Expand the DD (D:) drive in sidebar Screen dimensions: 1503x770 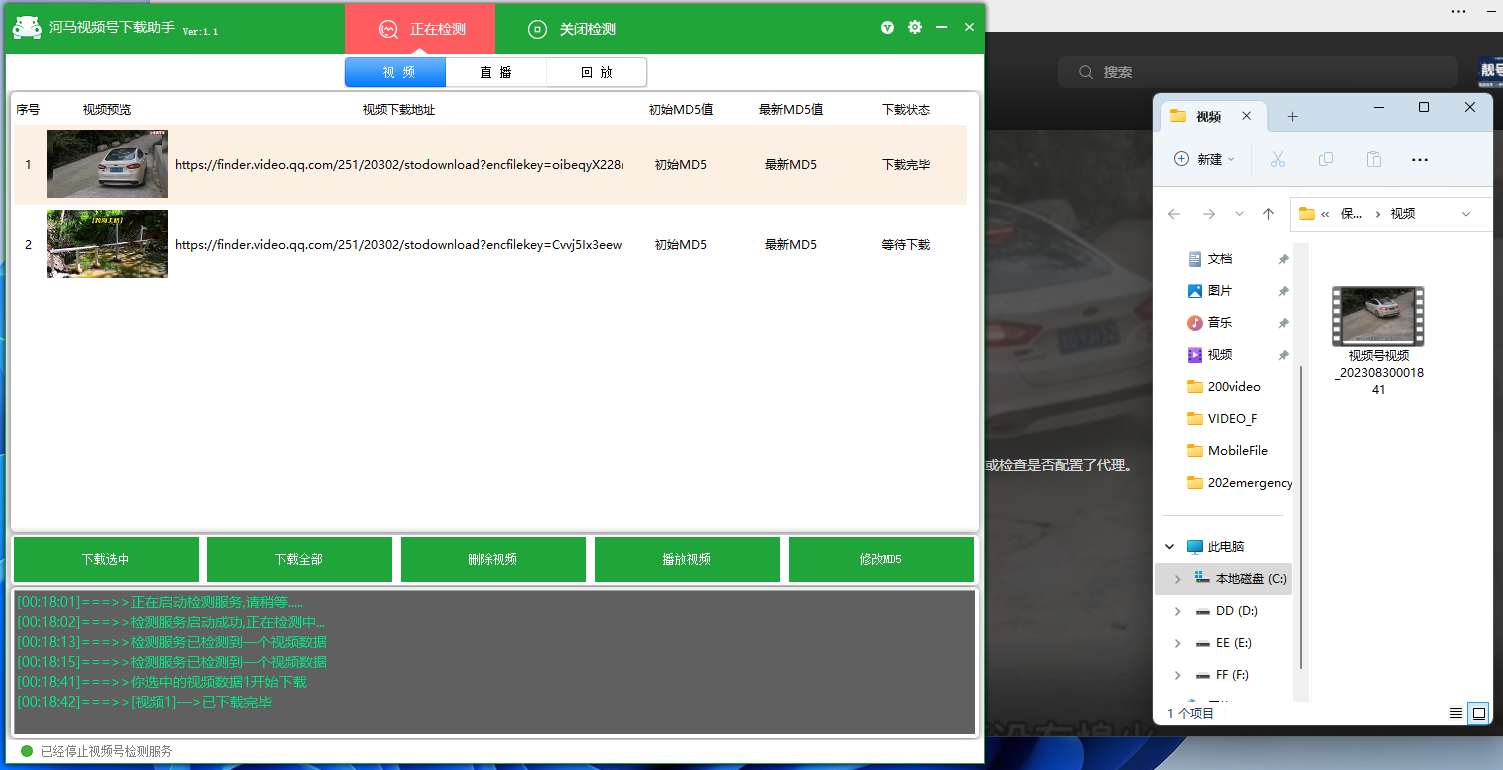(x=1177, y=611)
